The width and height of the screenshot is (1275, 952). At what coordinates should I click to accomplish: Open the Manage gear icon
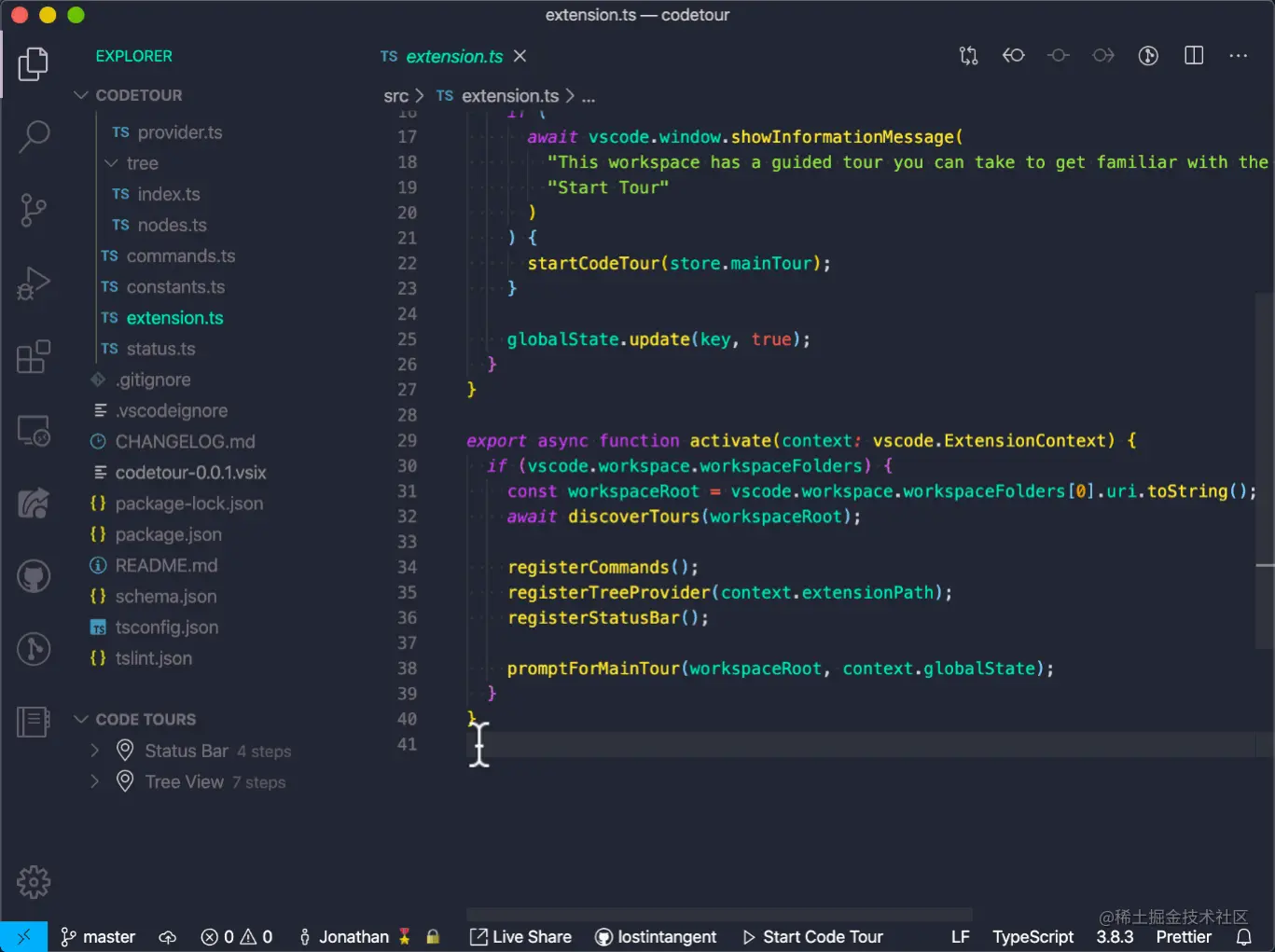[x=34, y=881]
